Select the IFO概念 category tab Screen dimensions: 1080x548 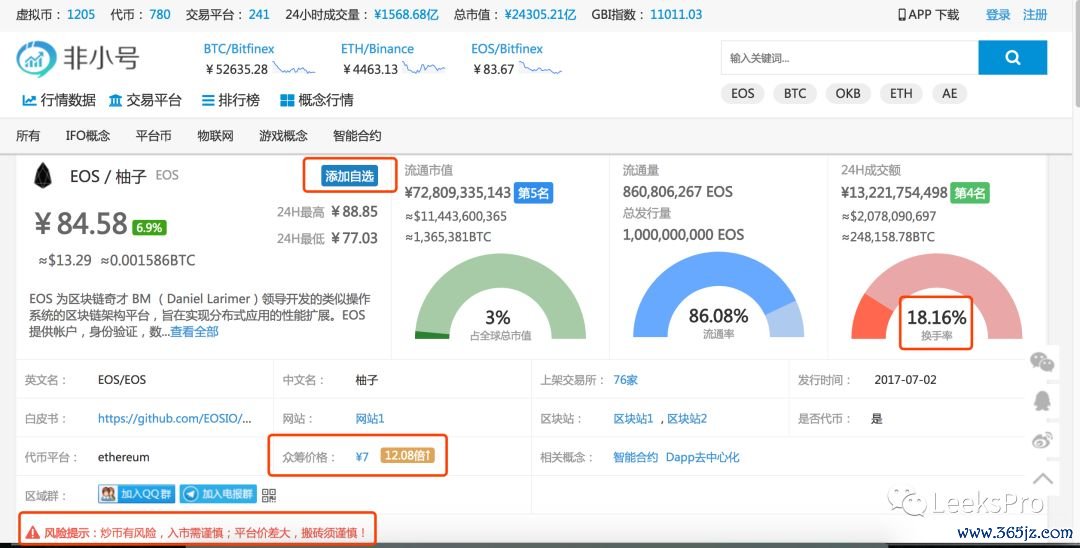[87, 136]
